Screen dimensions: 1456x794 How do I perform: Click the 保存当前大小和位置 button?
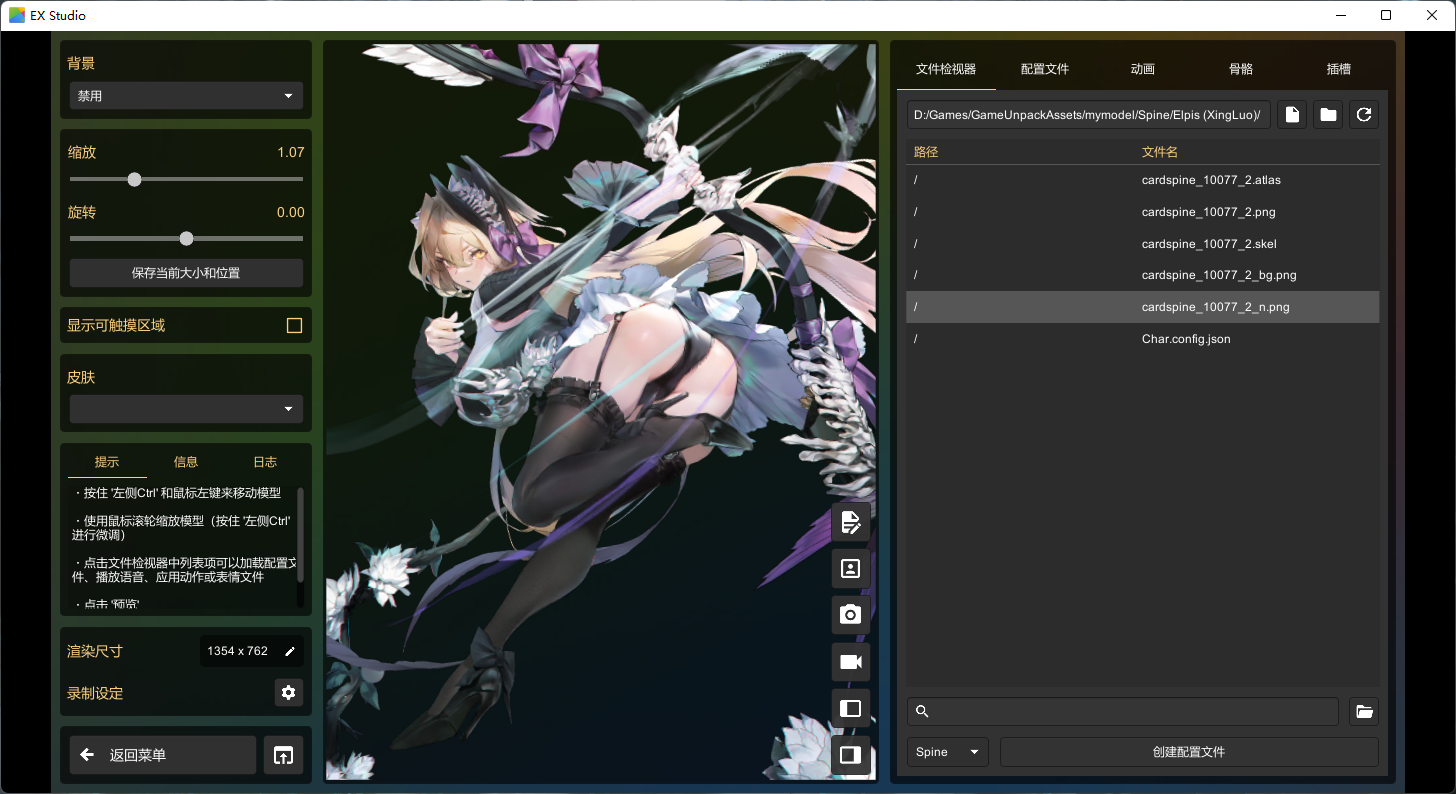(186, 273)
